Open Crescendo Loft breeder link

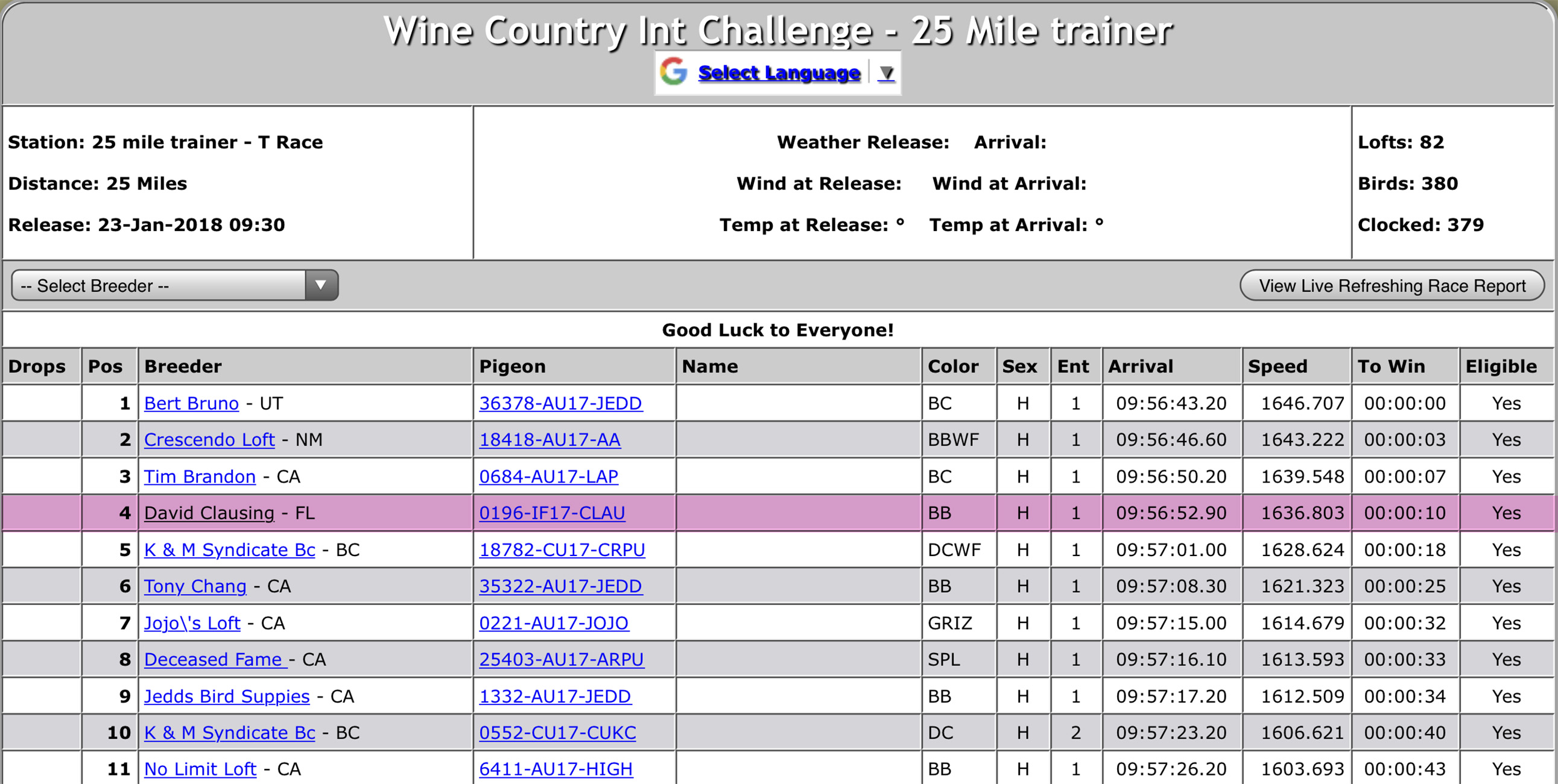[x=209, y=440]
